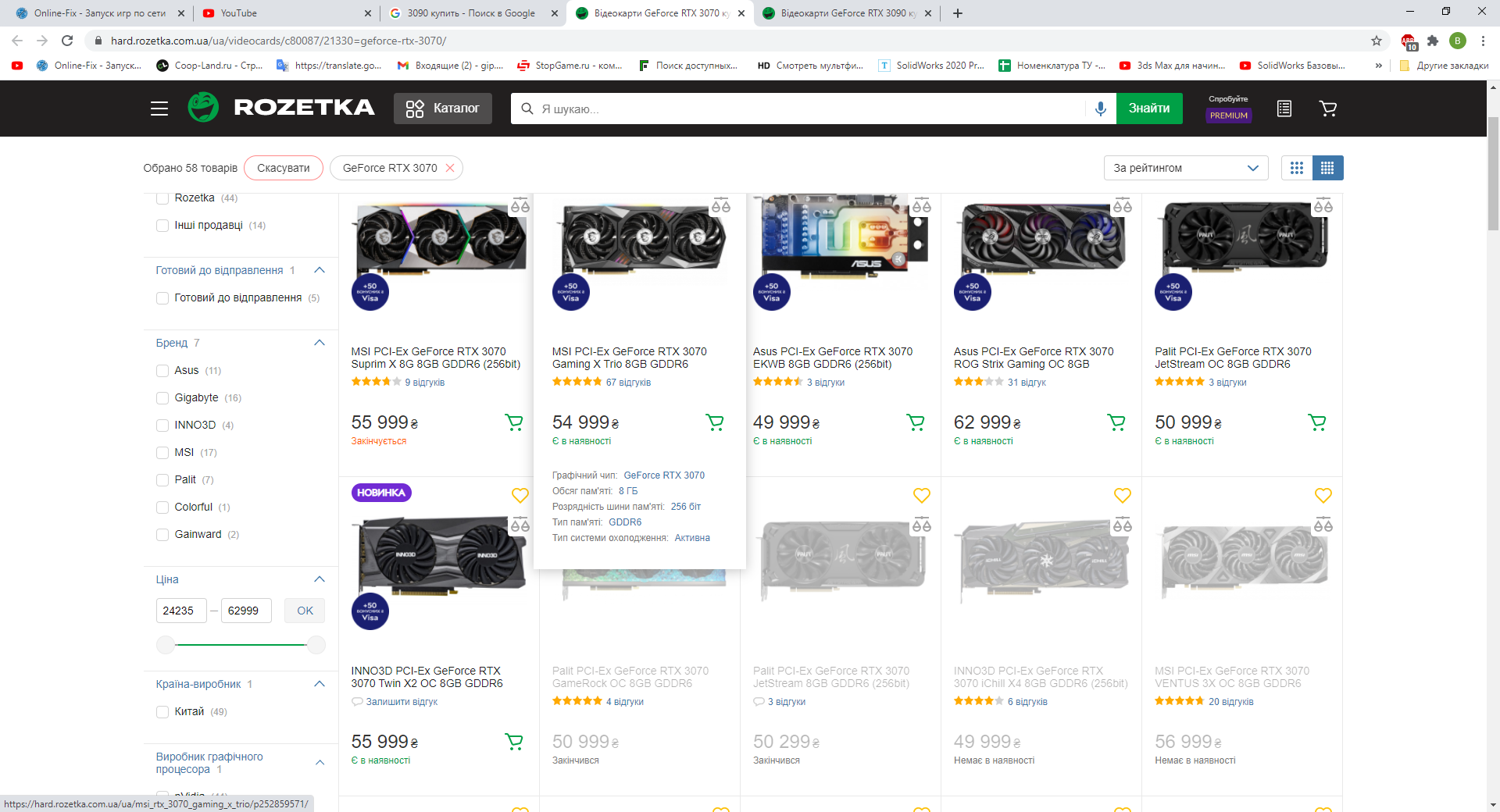Check the Palit brand filter
Image resolution: width=1500 pixels, height=812 pixels.
162,480
